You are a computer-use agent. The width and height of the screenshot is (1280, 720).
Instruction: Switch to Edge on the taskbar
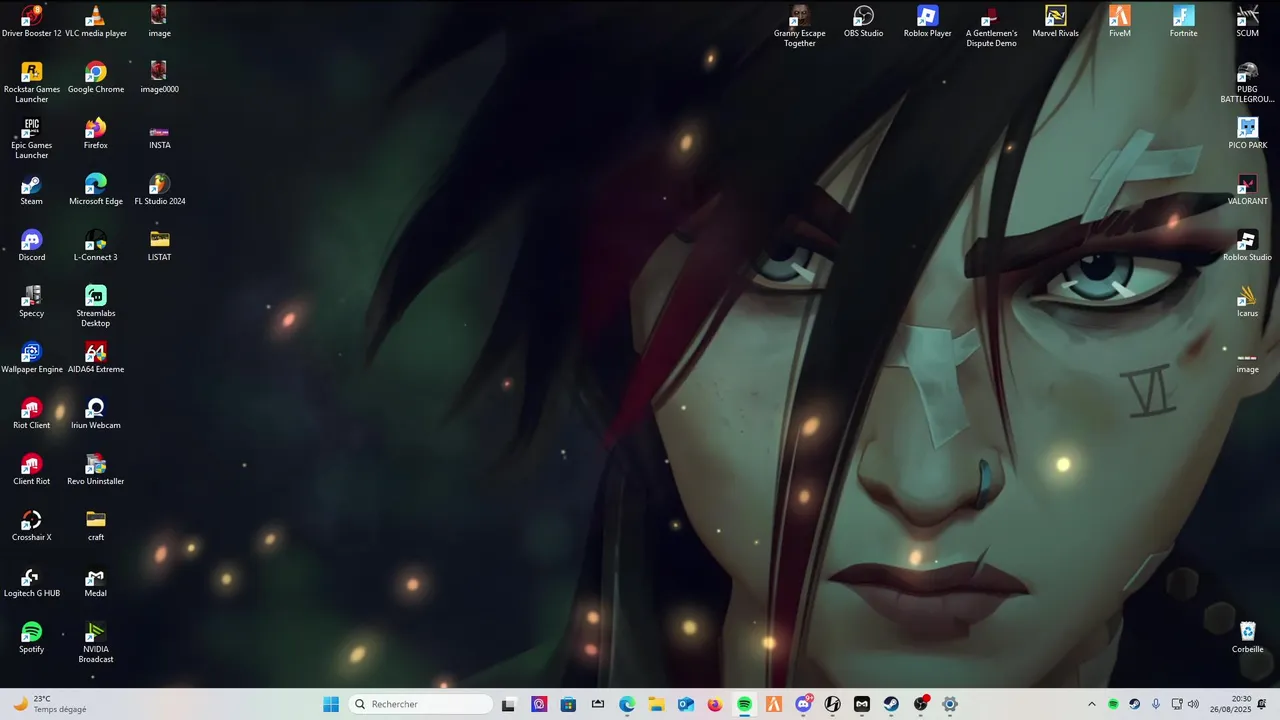627,704
